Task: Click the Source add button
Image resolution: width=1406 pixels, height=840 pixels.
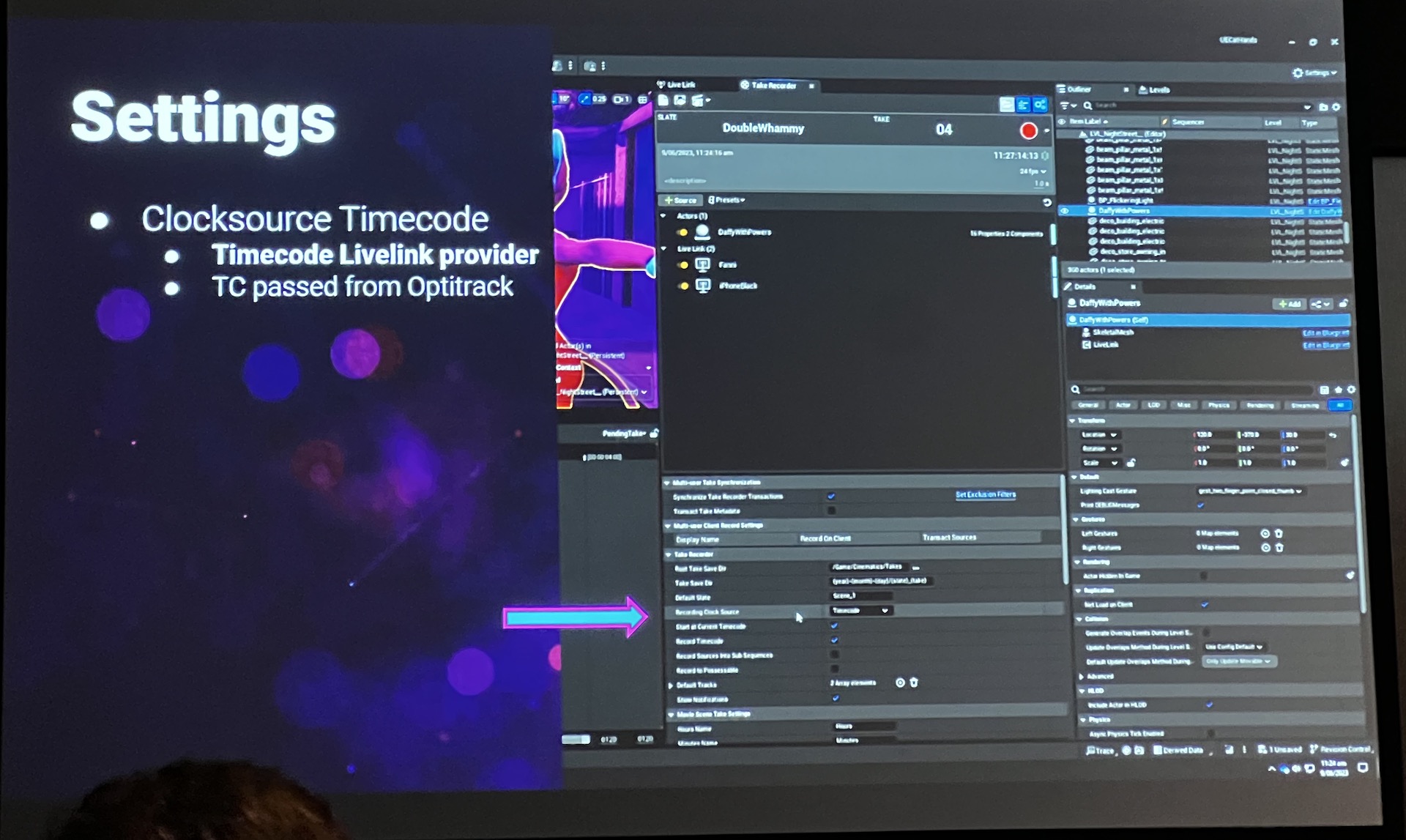Action: click(x=680, y=200)
